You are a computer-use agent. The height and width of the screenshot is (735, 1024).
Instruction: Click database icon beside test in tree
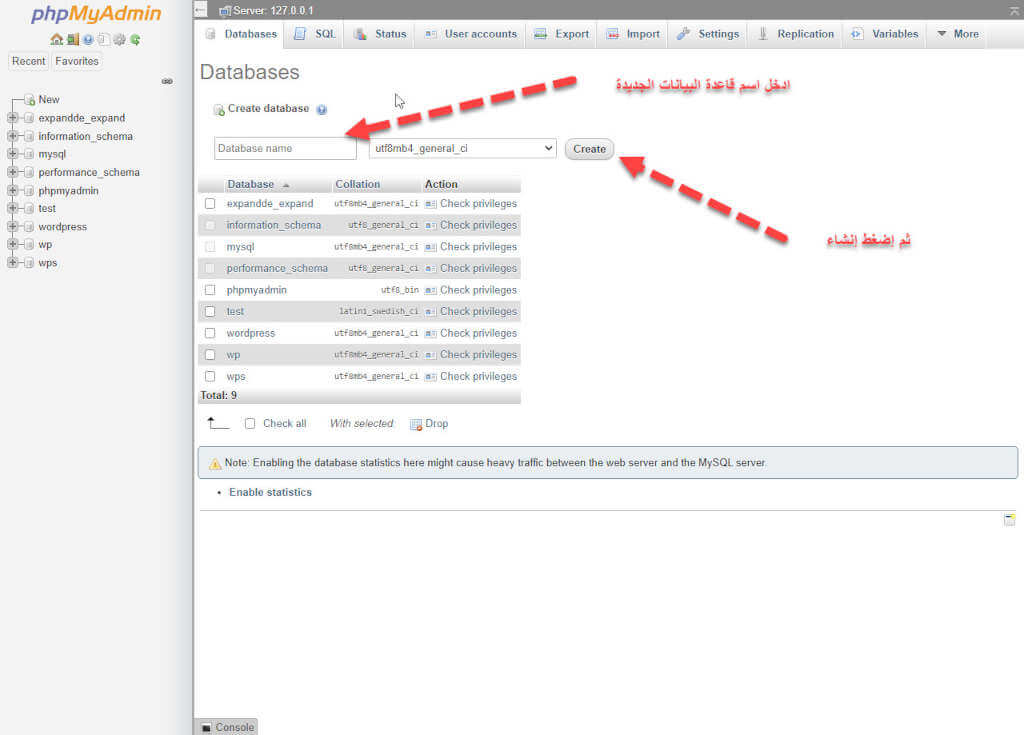[x=29, y=208]
